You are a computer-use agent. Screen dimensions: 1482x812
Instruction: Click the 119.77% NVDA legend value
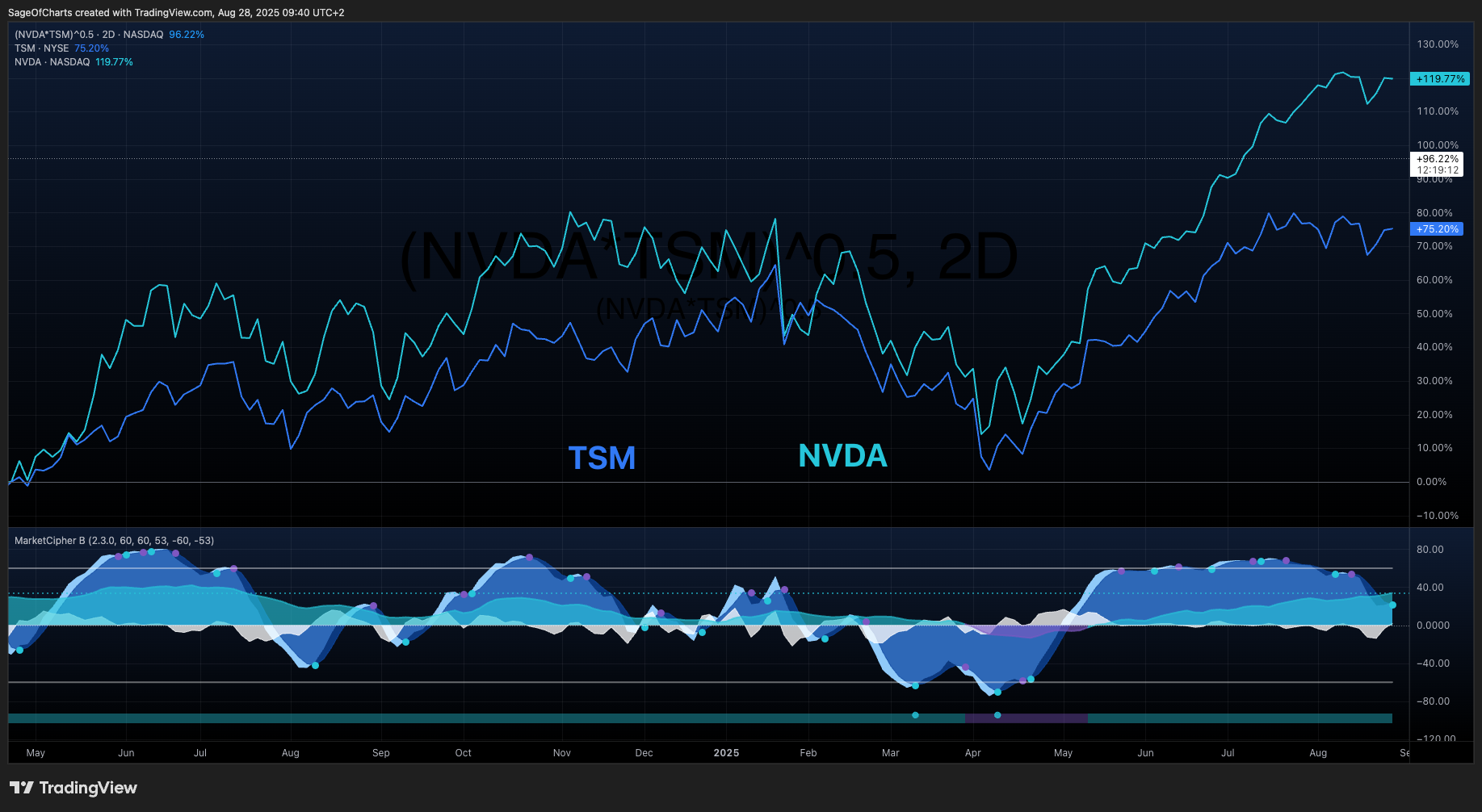click(x=114, y=62)
